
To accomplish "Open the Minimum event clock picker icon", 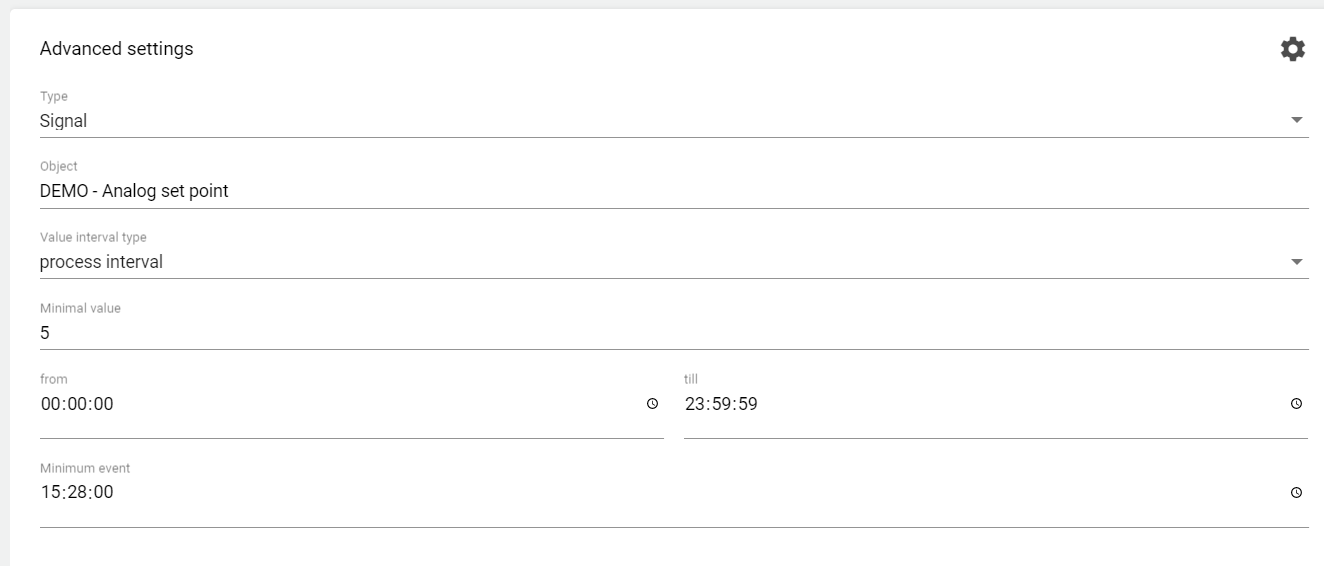I will [1296, 493].
